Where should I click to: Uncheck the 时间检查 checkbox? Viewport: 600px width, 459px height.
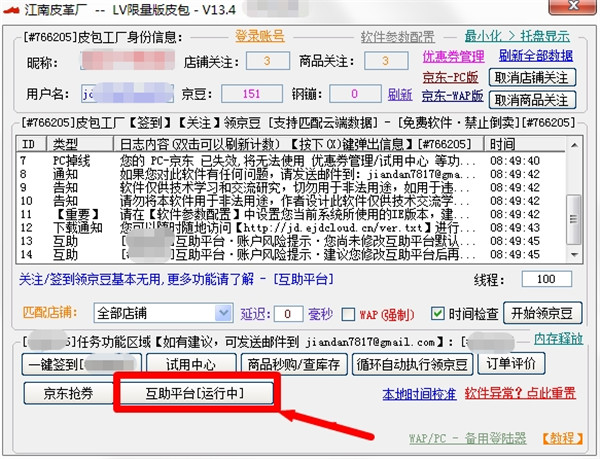[437, 314]
